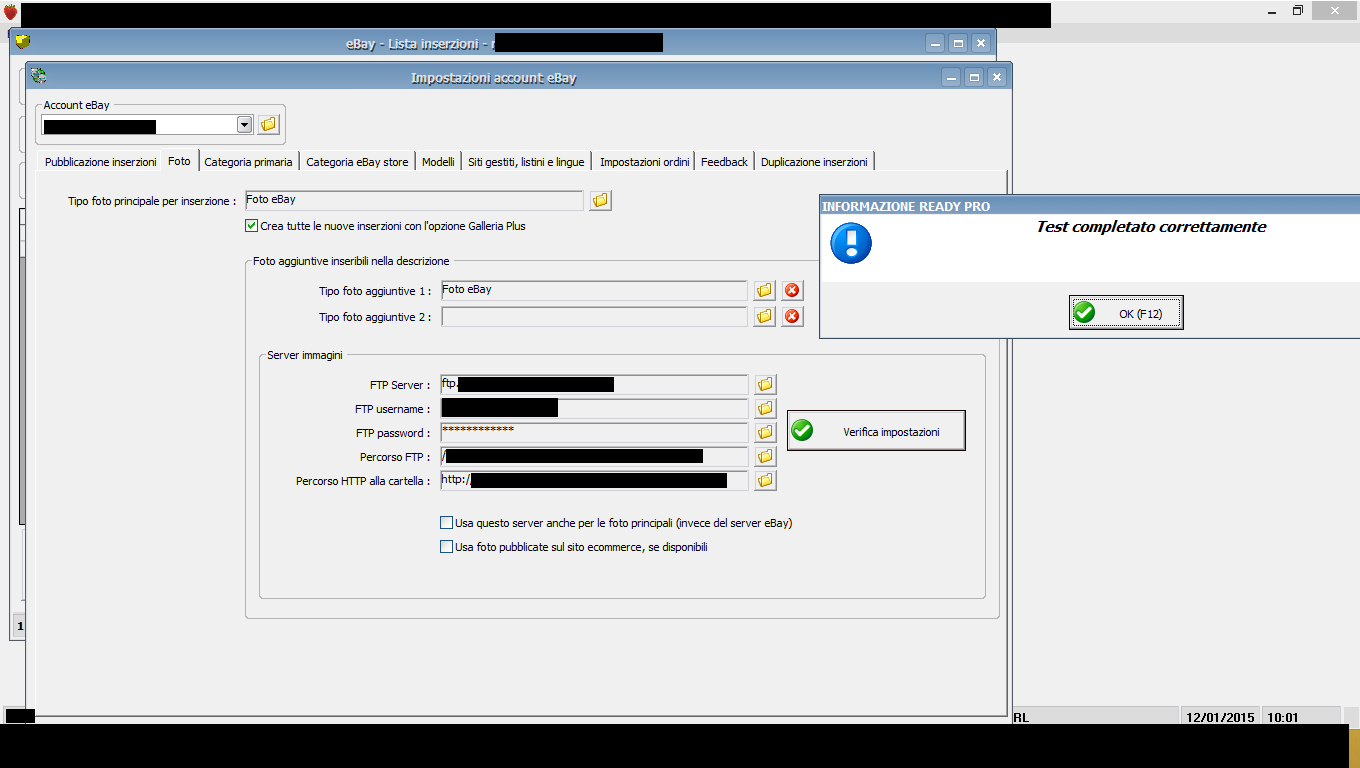Viewport: 1360px width, 768px height.
Task: Click the time 10:01 in status bar
Action: pyautogui.click(x=1282, y=717)
